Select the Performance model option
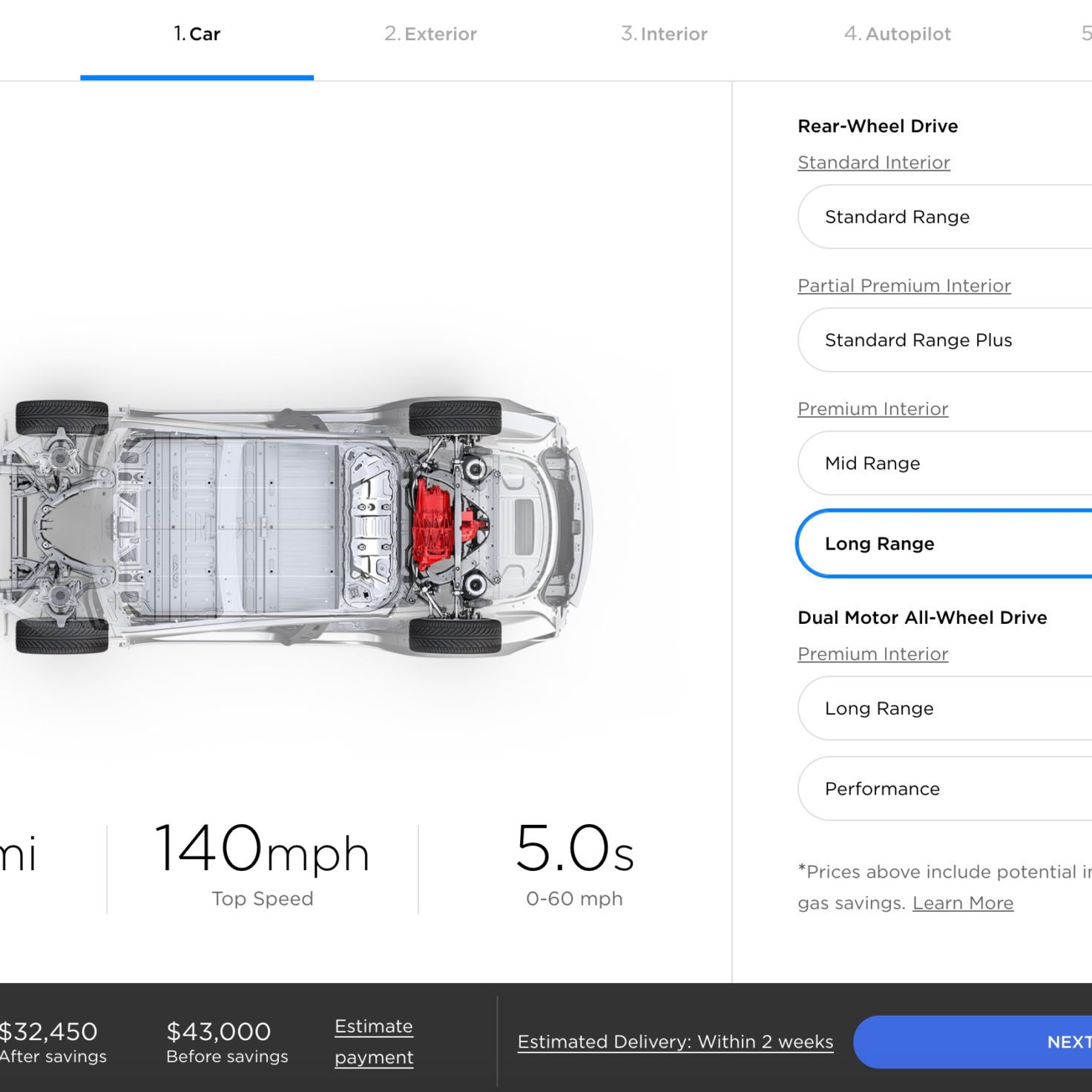This screenshot has width=1092, height=1092. pos(945,789)
